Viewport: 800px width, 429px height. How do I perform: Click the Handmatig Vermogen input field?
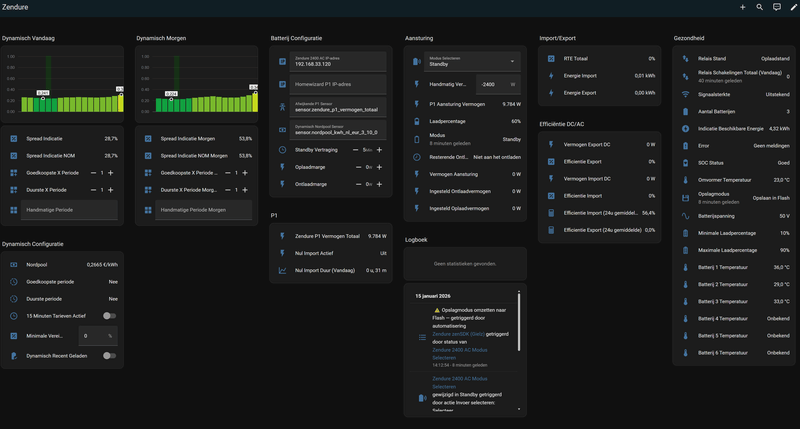point(494,85)
